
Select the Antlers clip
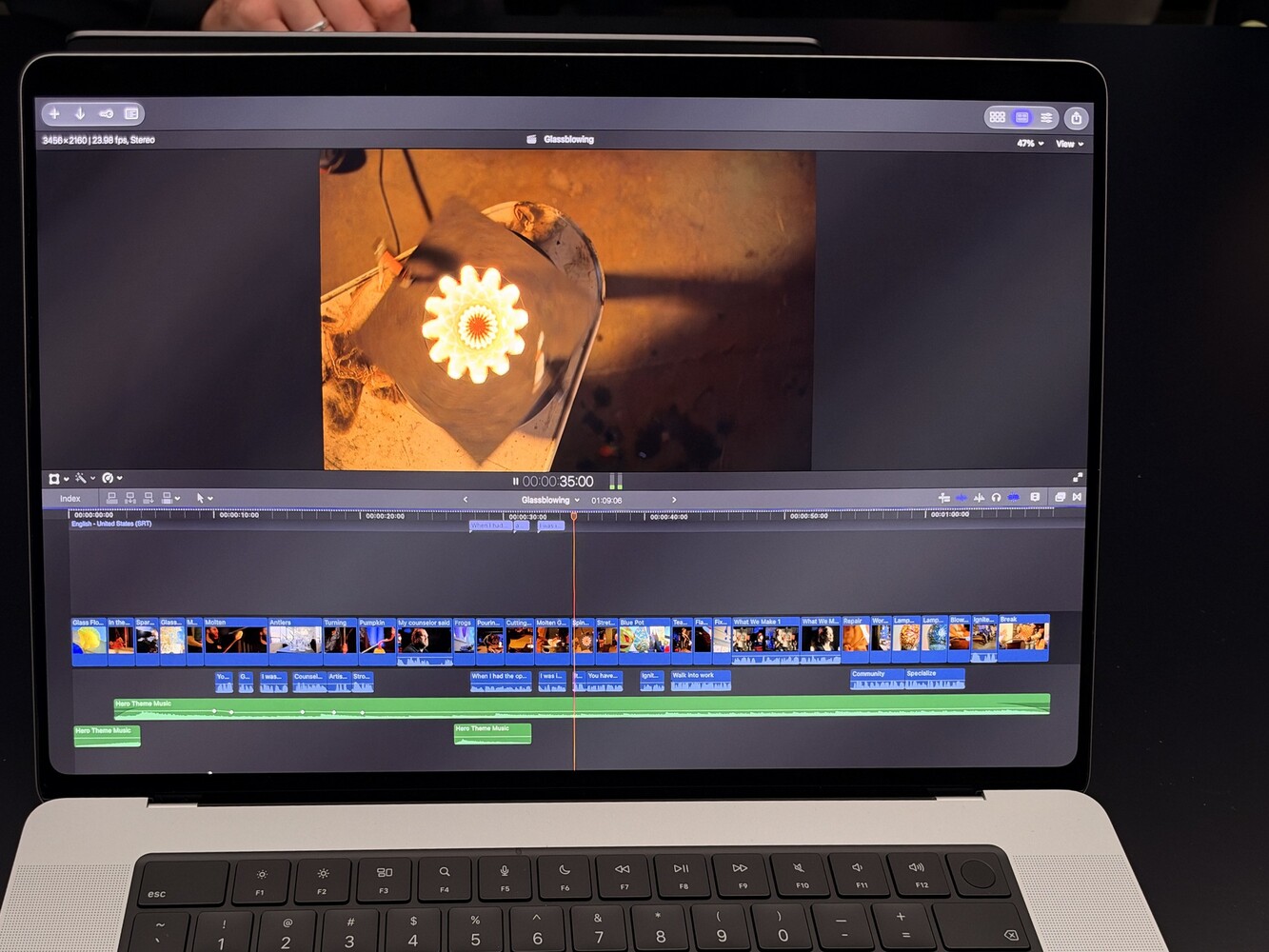295,641
